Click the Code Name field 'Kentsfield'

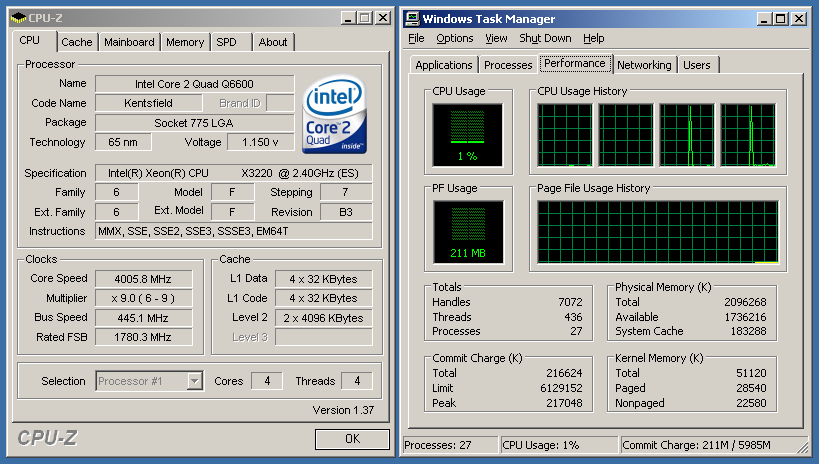(148, 103)
